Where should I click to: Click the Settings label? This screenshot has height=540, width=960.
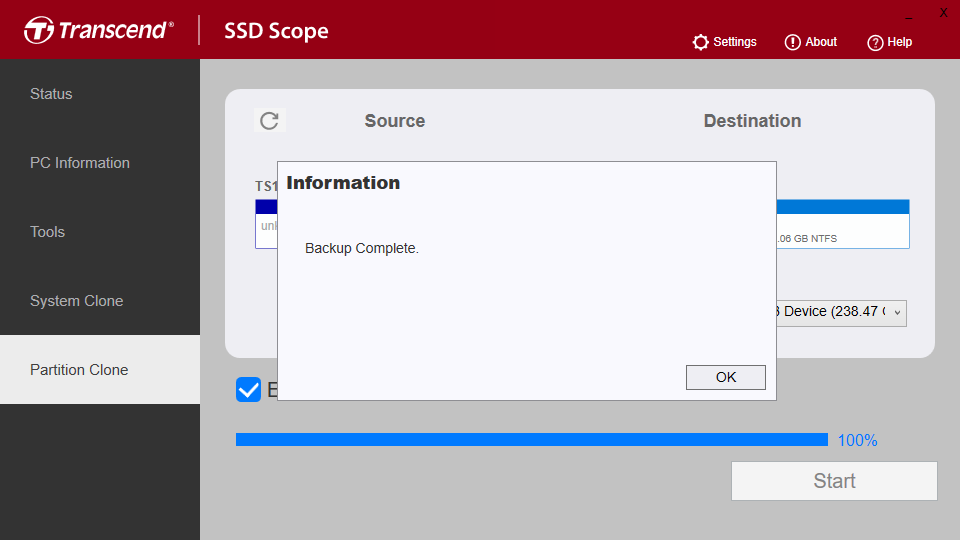(735, 42)
